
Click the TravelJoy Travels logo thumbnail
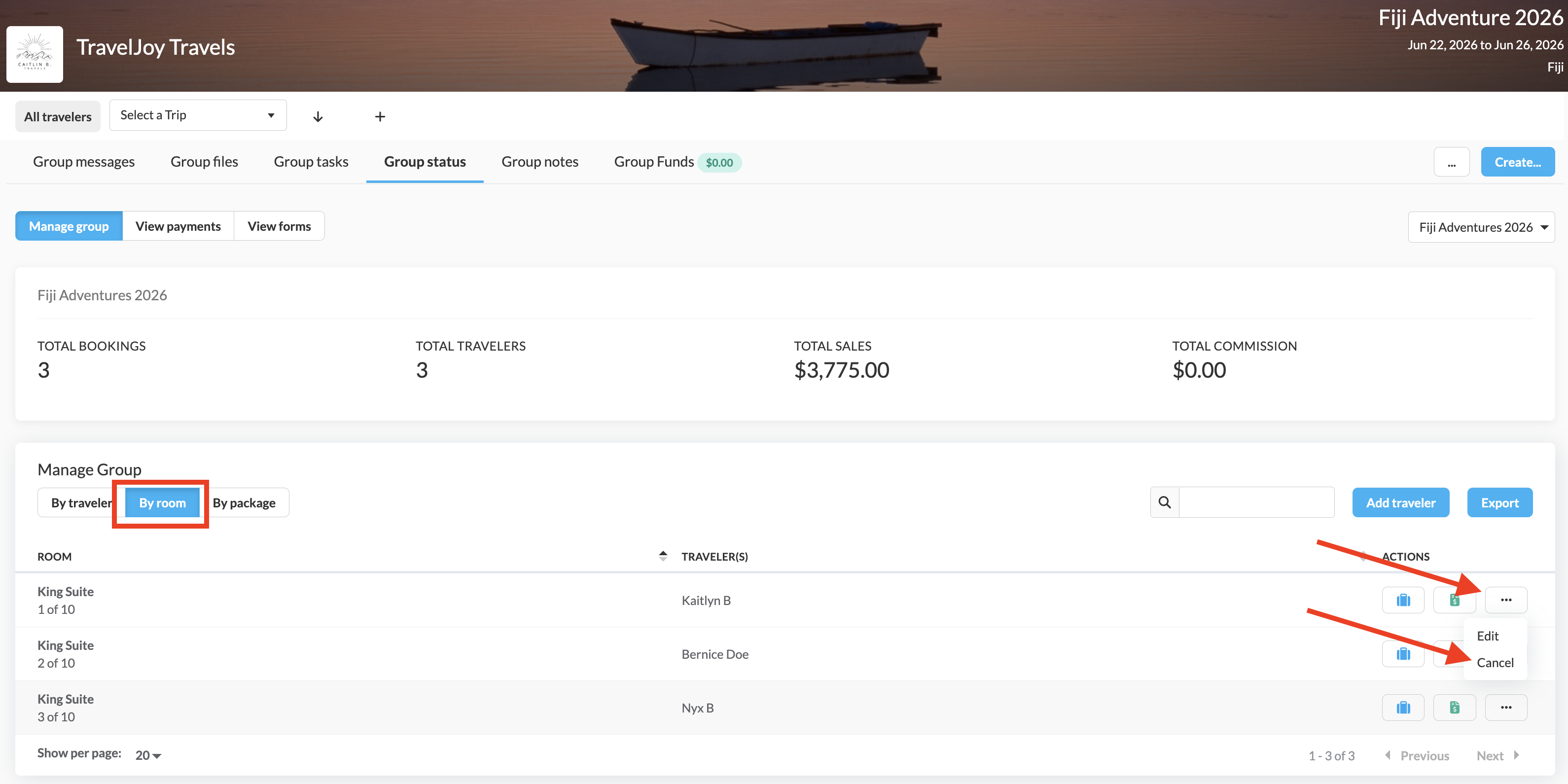tap(35, 54)
